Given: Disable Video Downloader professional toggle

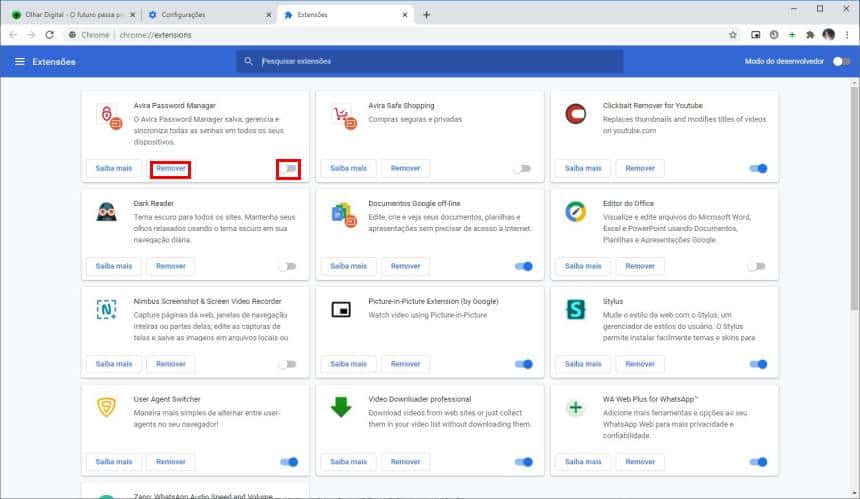Looking at the screenshot, I should (523, 462).
